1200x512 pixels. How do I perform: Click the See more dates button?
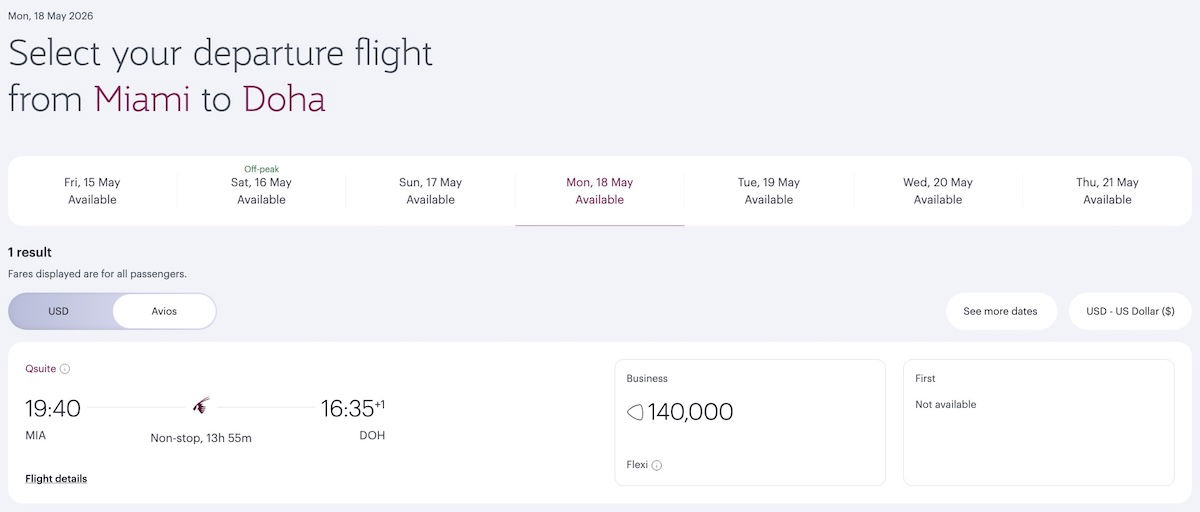1000,311
